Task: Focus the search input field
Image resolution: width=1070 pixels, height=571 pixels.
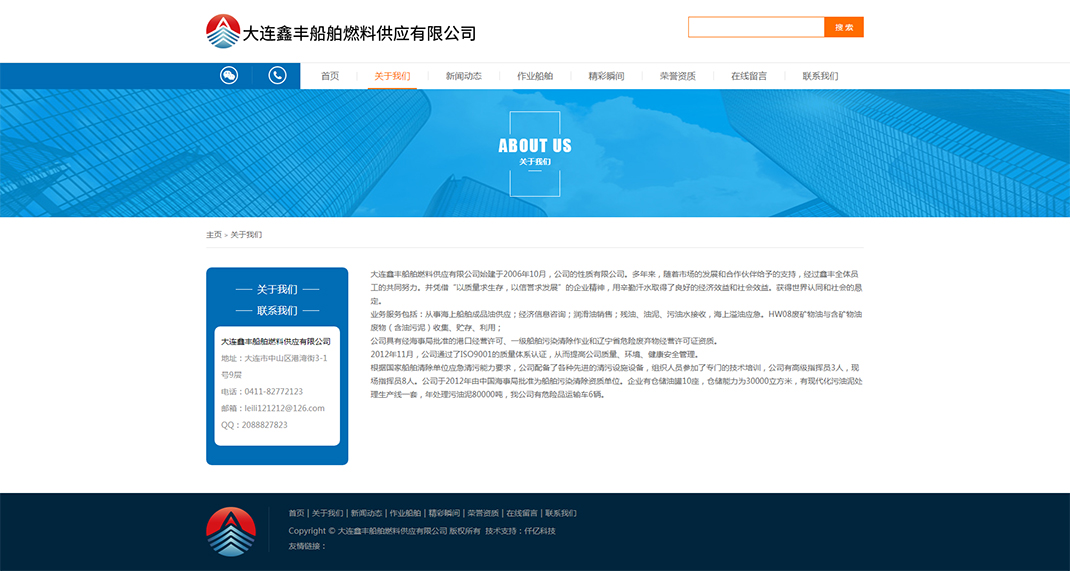Action: (756, 27)
